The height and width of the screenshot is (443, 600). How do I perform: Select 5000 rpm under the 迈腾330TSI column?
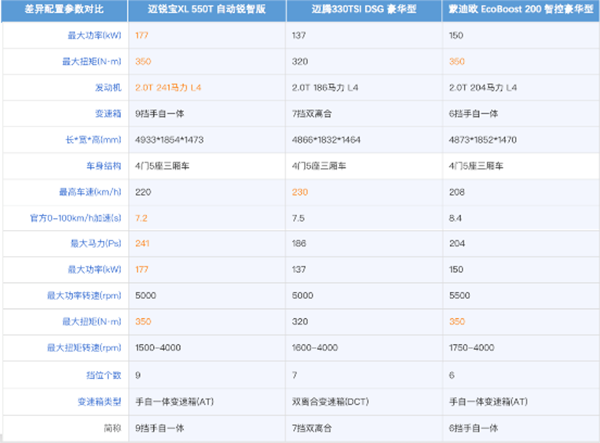pyautogui.click(x=303, y=295)
